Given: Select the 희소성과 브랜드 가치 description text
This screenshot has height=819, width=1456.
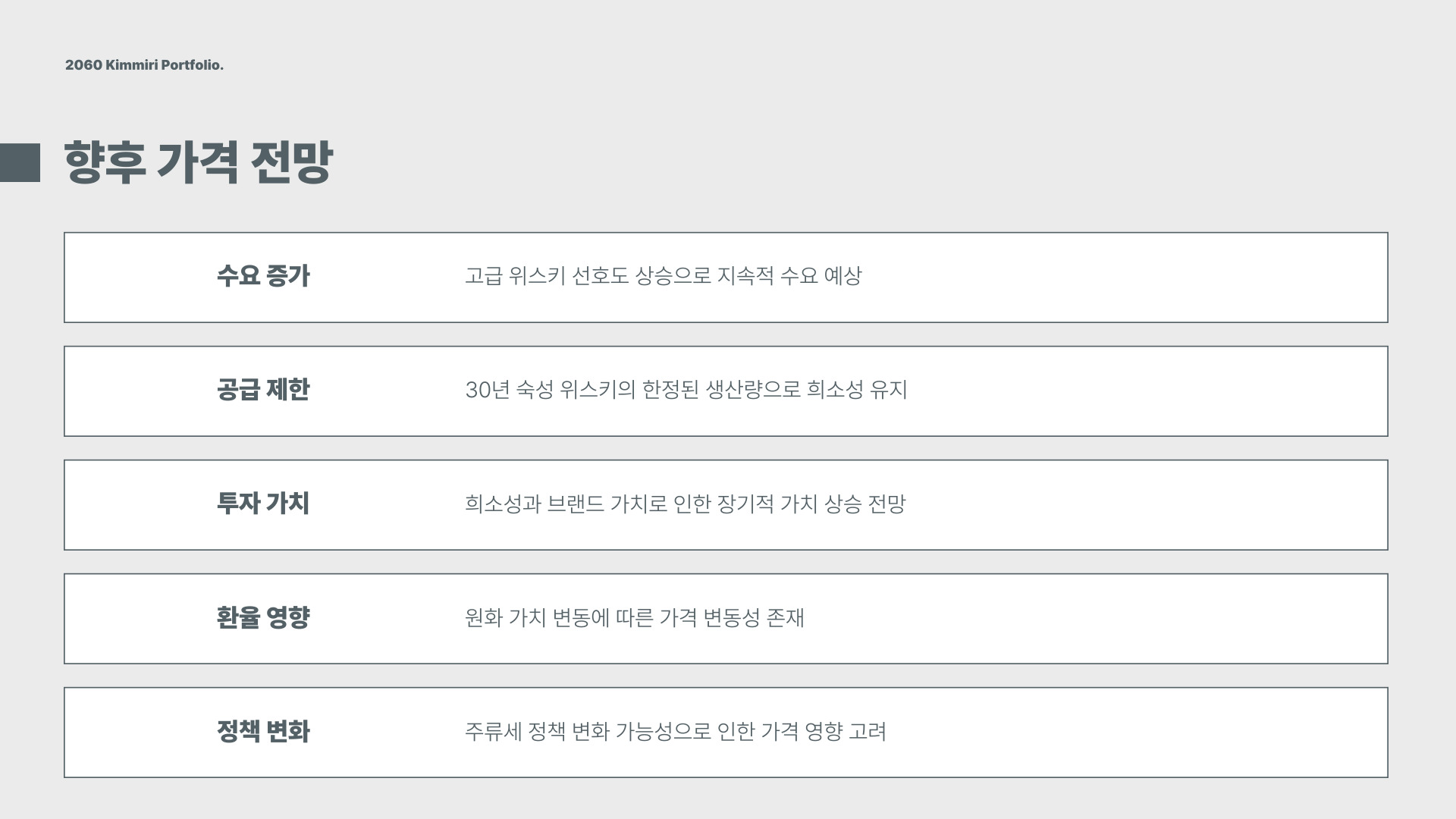Looking at the screenshot, I should pos(686,504).
